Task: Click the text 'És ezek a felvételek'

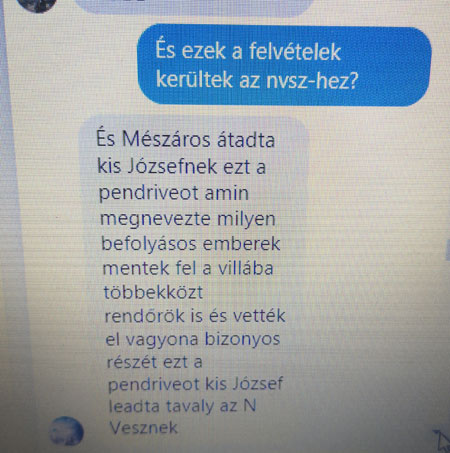Action: pyautogui.click(x=248, y=51)
